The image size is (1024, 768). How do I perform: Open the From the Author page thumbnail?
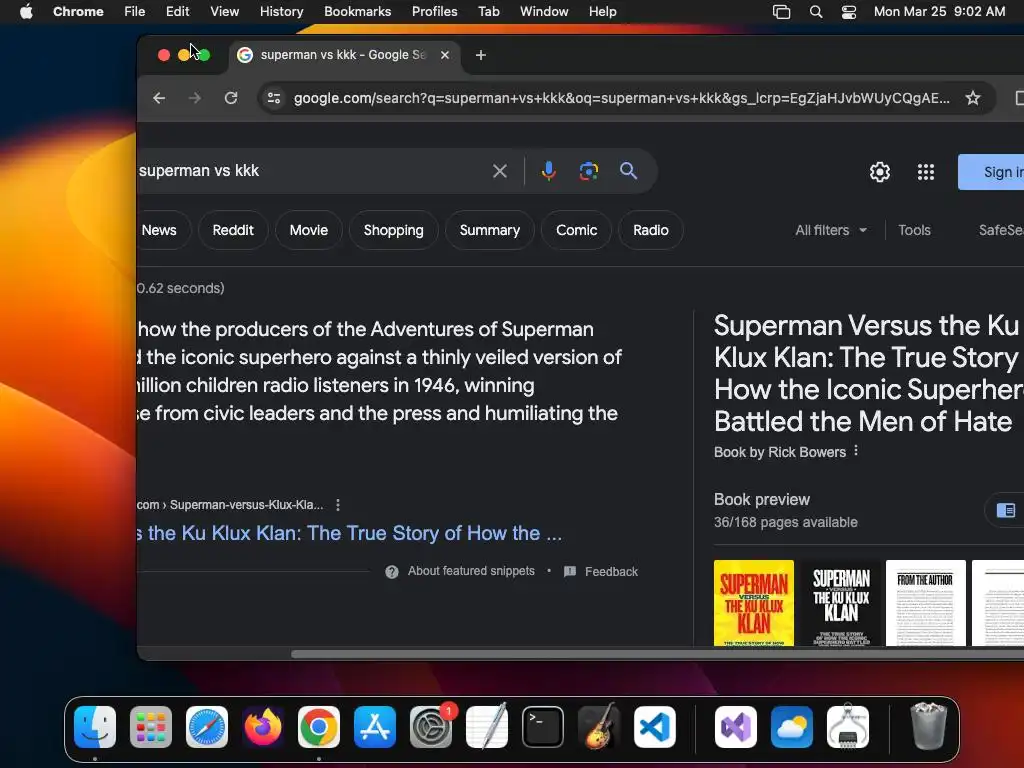925,603
